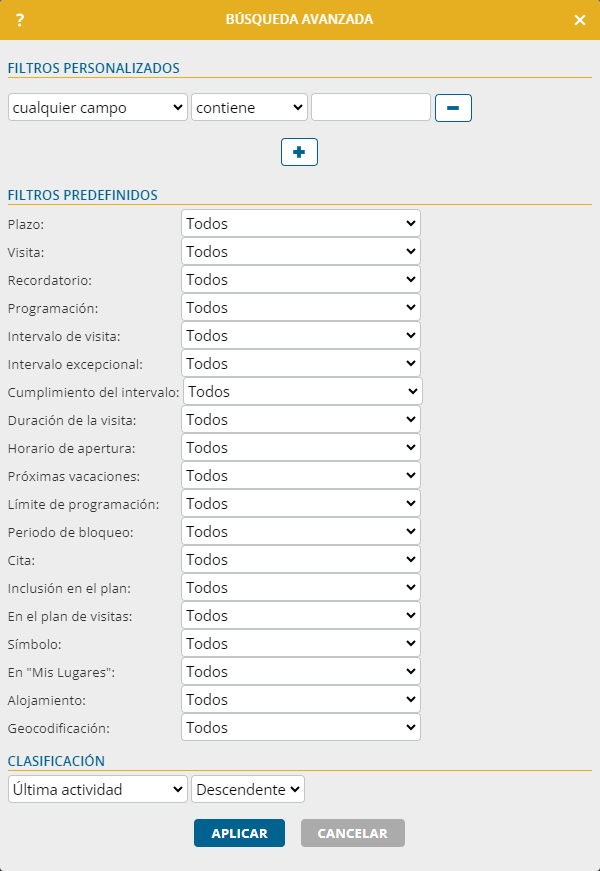This screenshot has width=600, height=871.
Task: Change the Descendente sort order dropdown
Action: tap(248, 789)
